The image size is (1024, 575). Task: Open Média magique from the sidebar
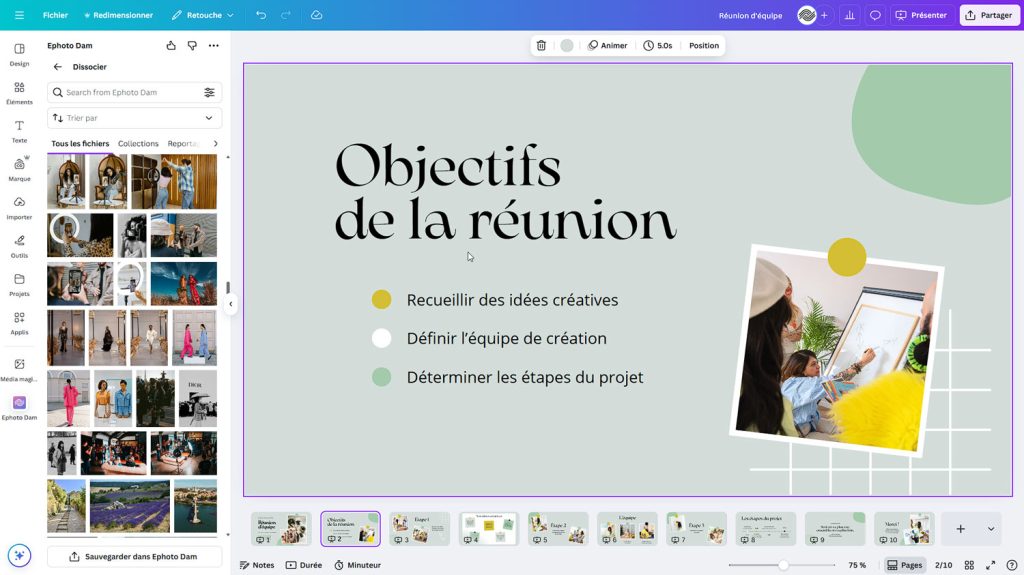19,370
